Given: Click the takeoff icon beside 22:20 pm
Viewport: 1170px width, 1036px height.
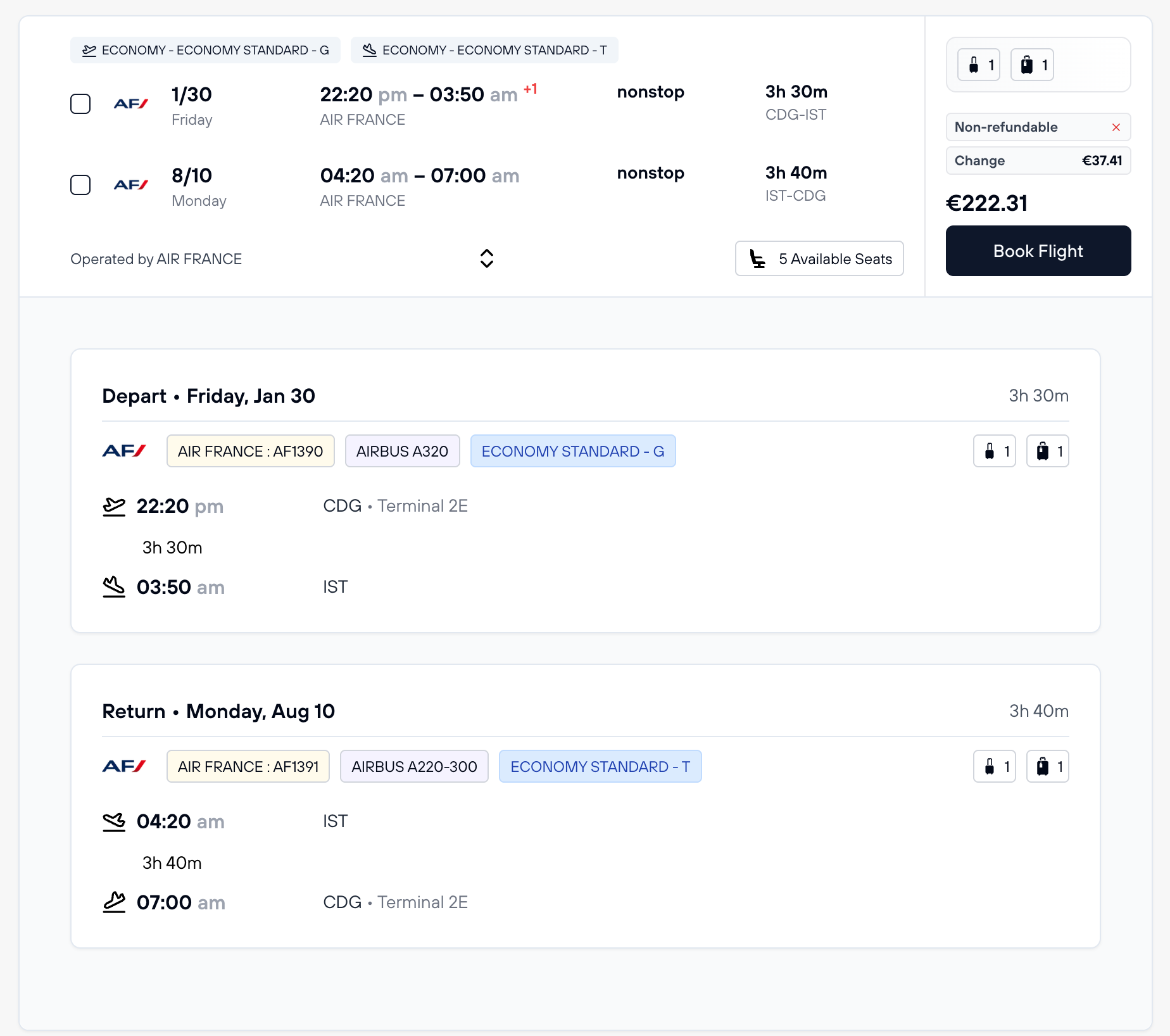Looking at the screenshot, I should tap(114, 507).
